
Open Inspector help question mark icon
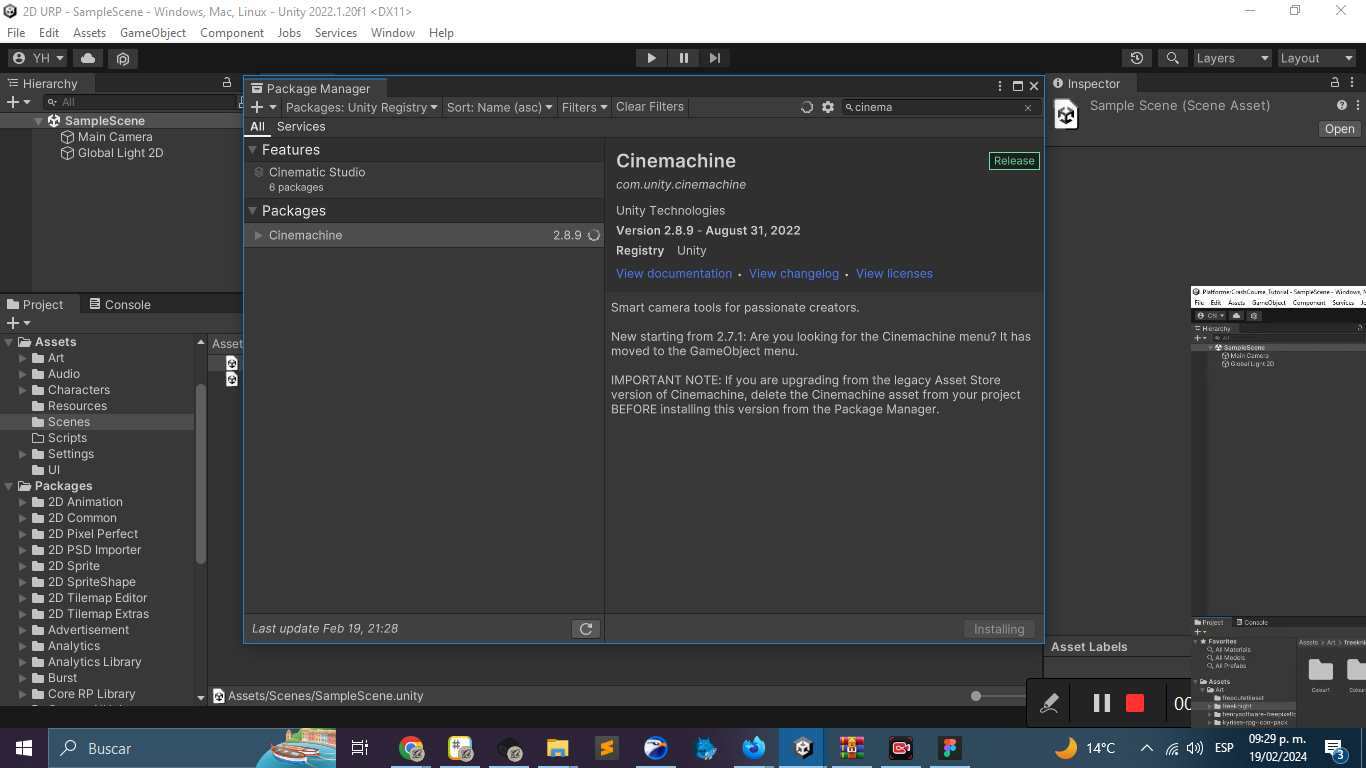[x=1342, y=105]
